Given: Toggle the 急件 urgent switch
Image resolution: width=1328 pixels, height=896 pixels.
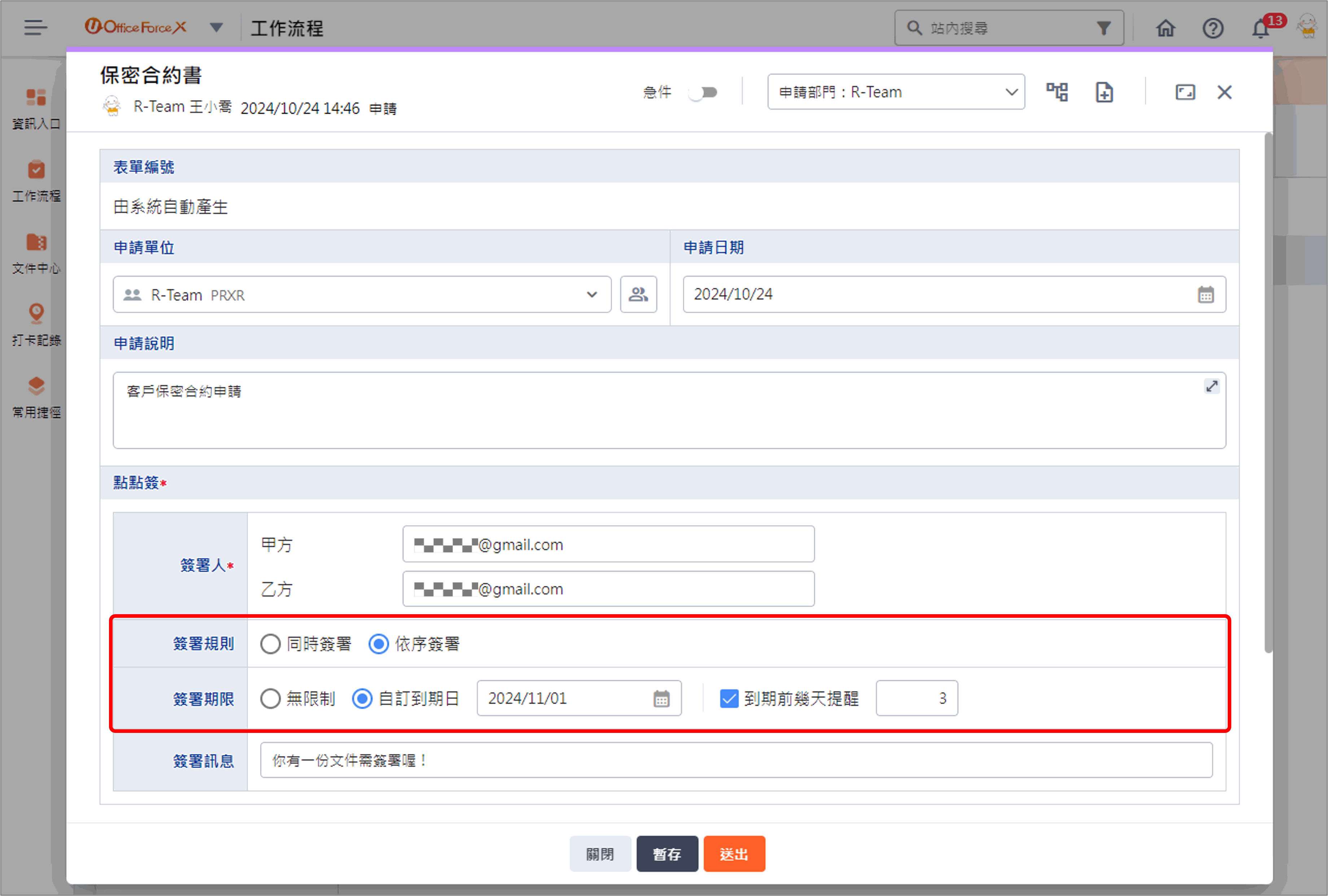Looking at the screenshot, I should (703, 93).
